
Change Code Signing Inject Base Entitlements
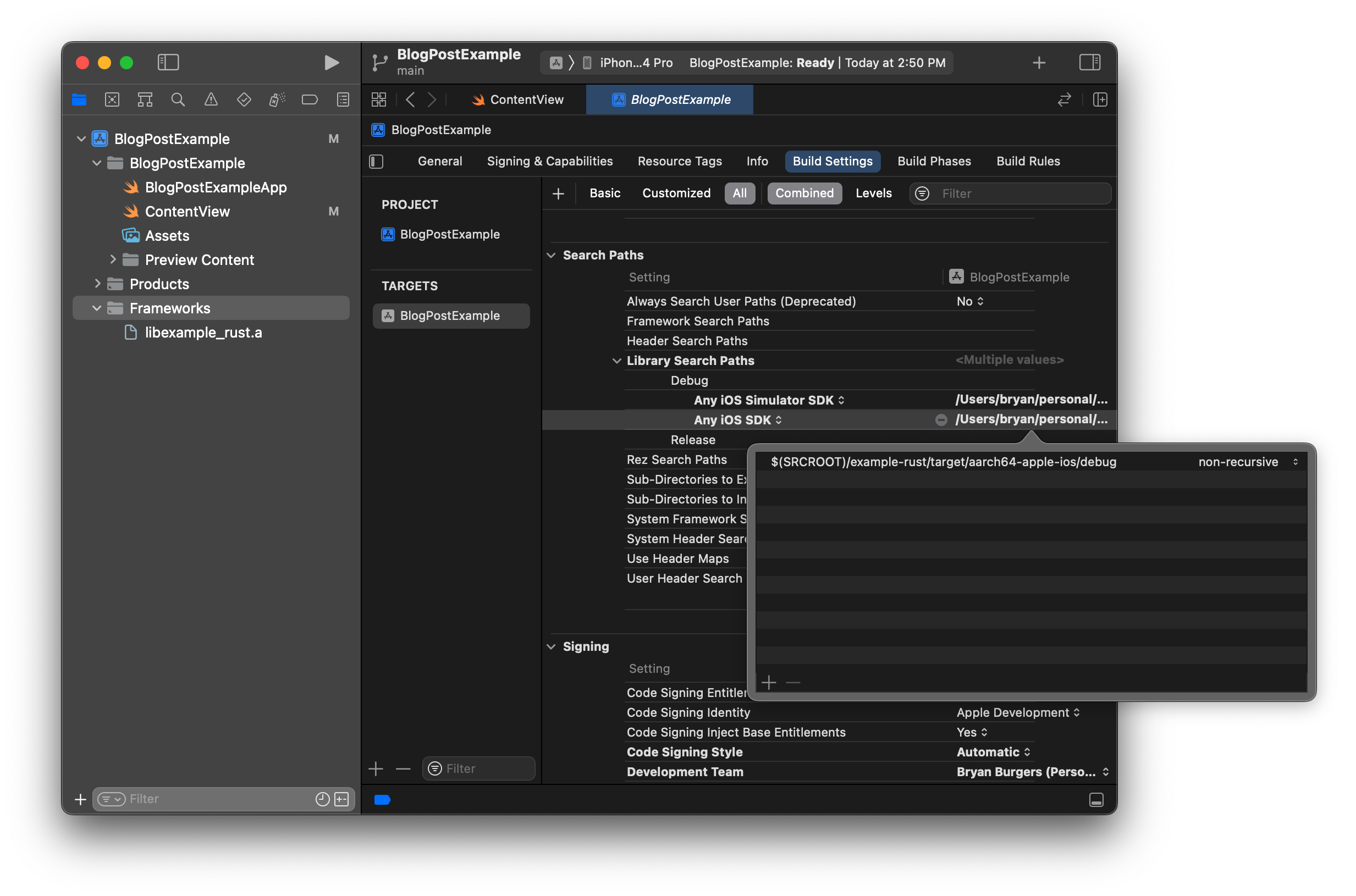[x=972, y=733]
